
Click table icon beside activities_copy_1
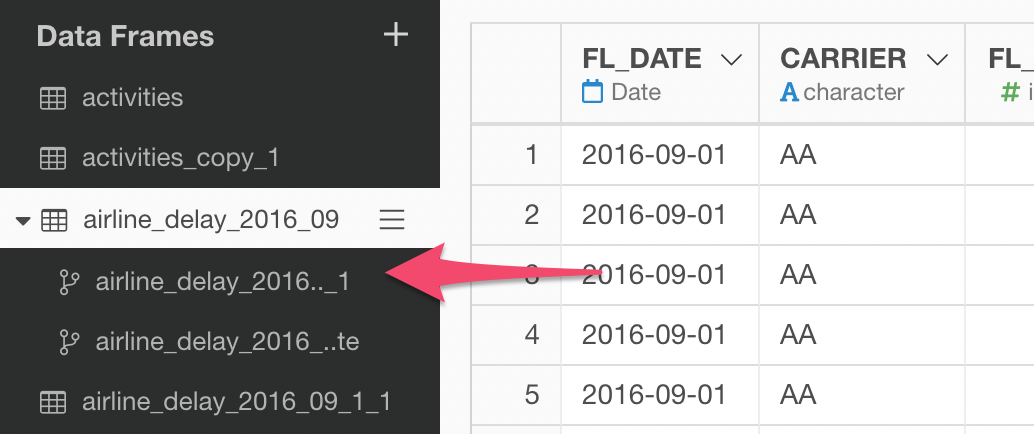point(53,158)
